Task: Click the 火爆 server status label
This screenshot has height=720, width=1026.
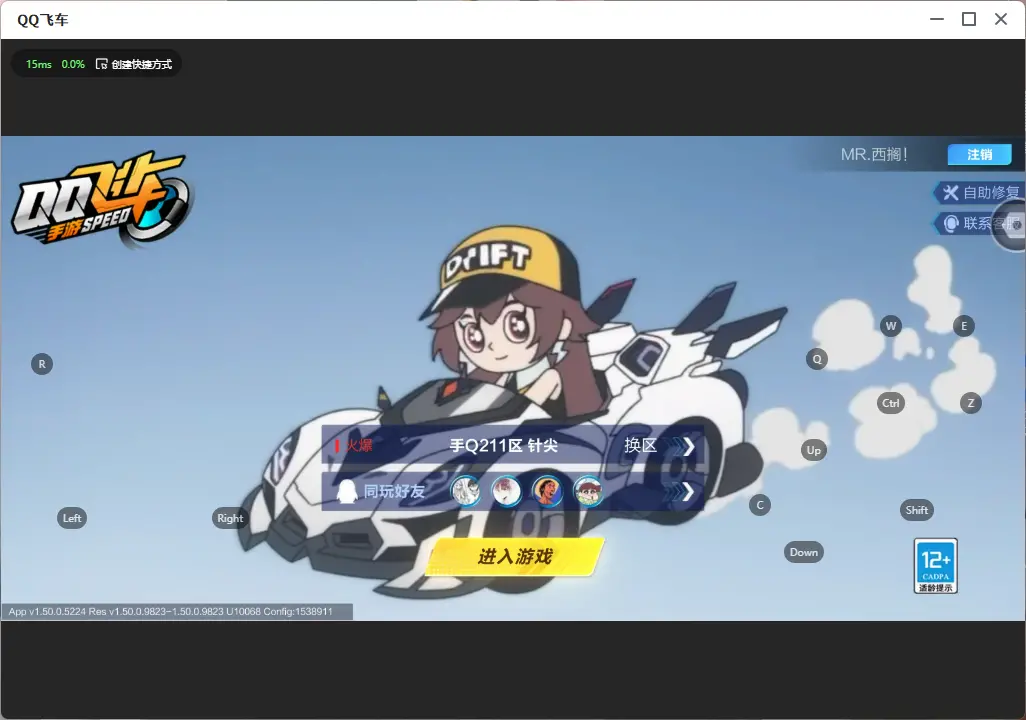Action: 359,446
